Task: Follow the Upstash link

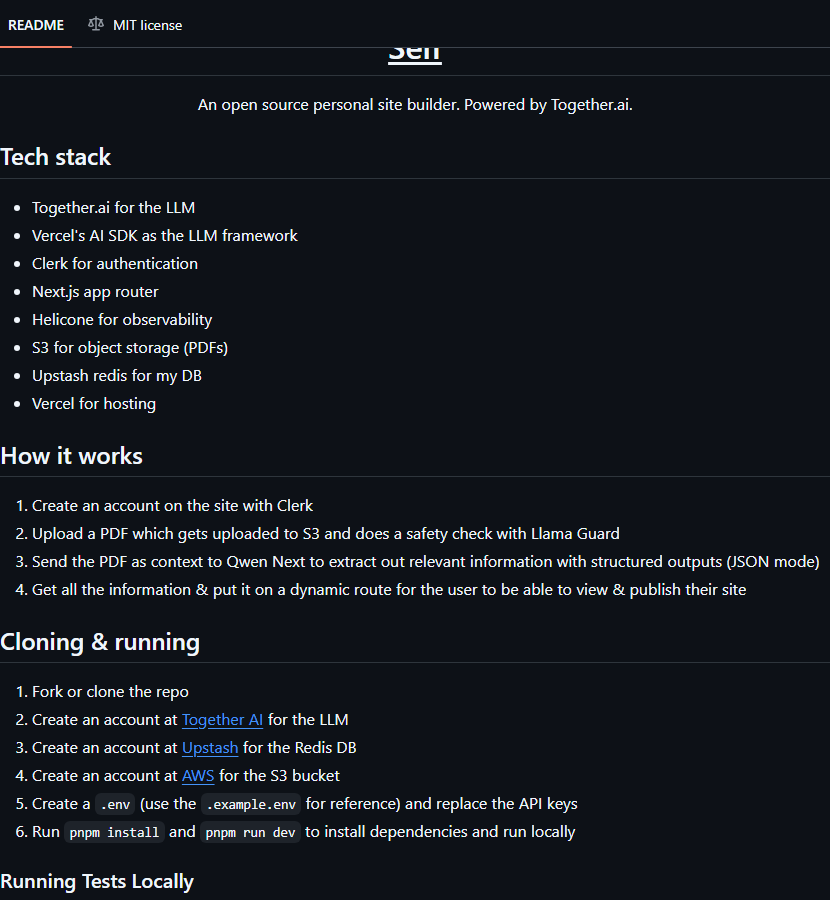Action: tap(210, 748)
